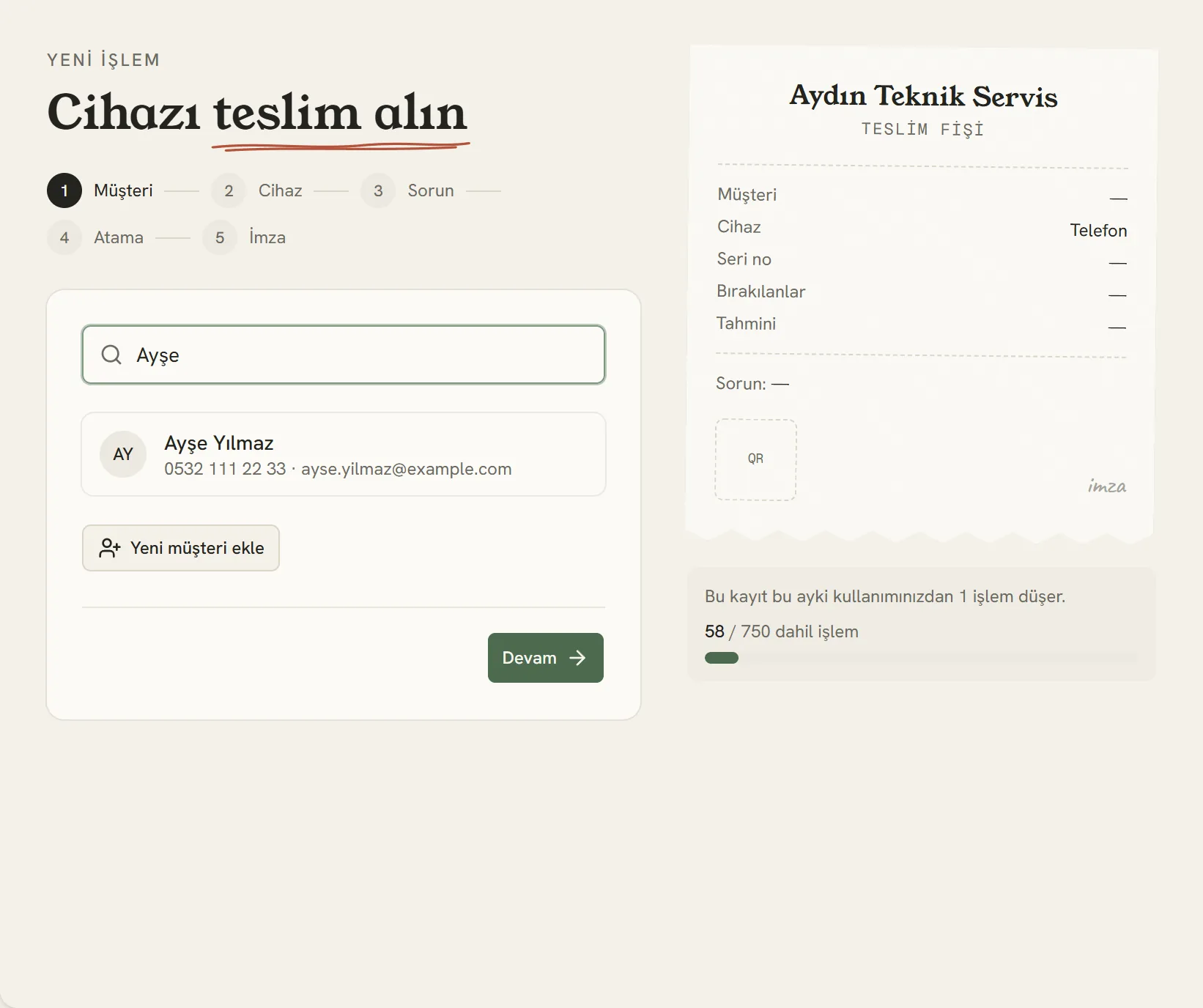Click the Bu kayıt bu ayki usage notice
1203x1008 pixels.
point(885,596)
